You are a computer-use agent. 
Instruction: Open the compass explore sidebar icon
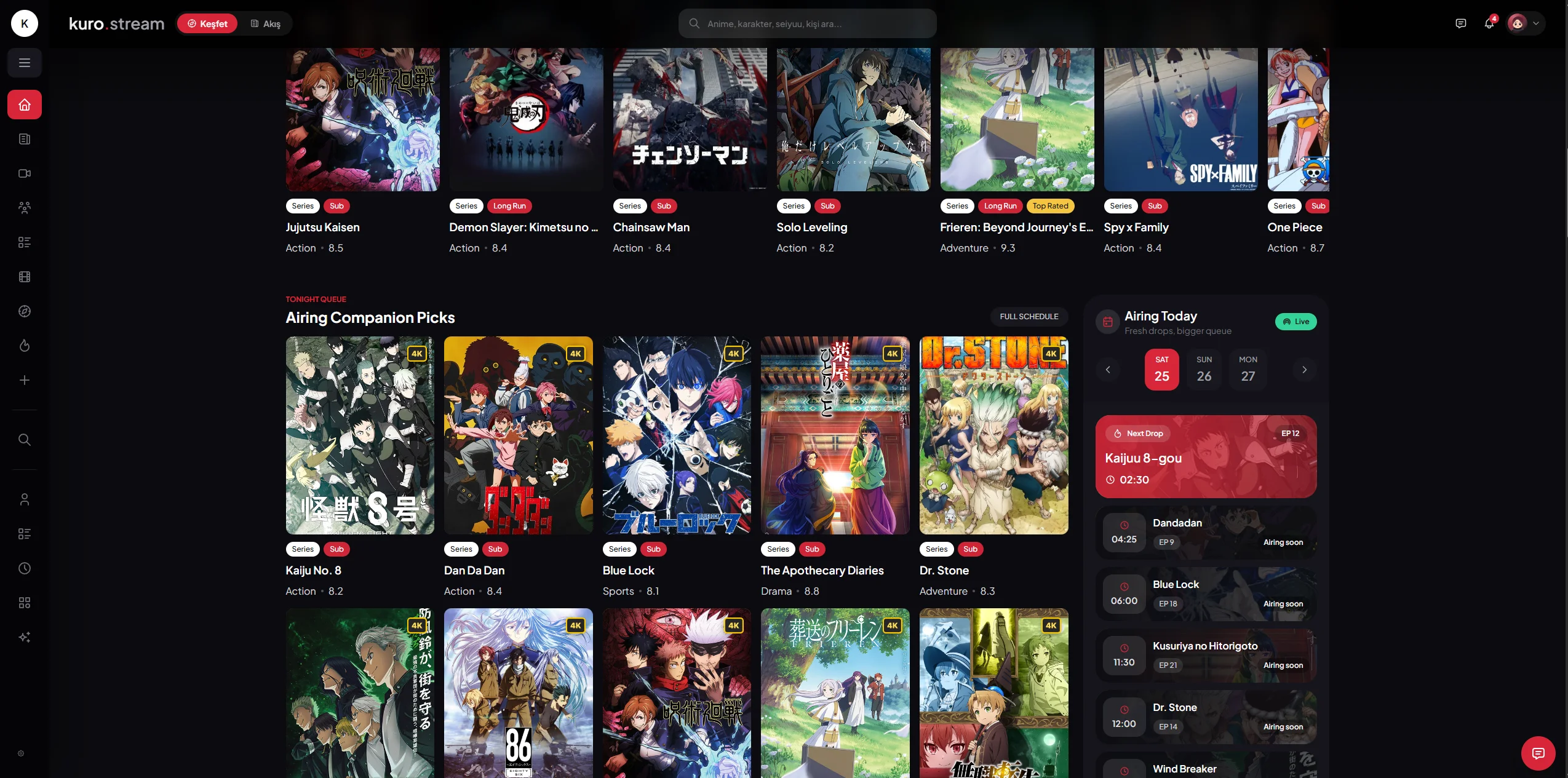point(25,311)
